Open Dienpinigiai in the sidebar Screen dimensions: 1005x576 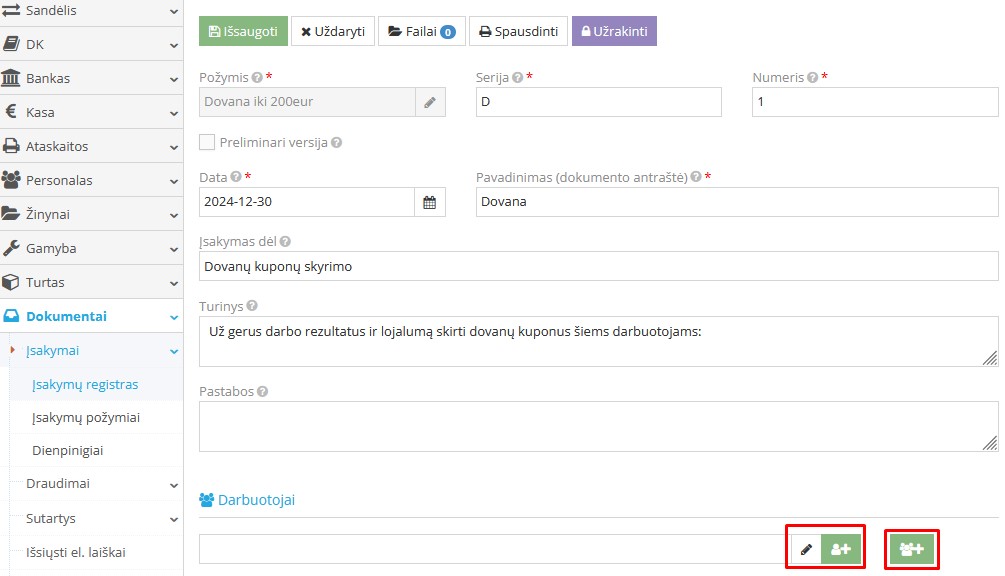tap(68, 451)
